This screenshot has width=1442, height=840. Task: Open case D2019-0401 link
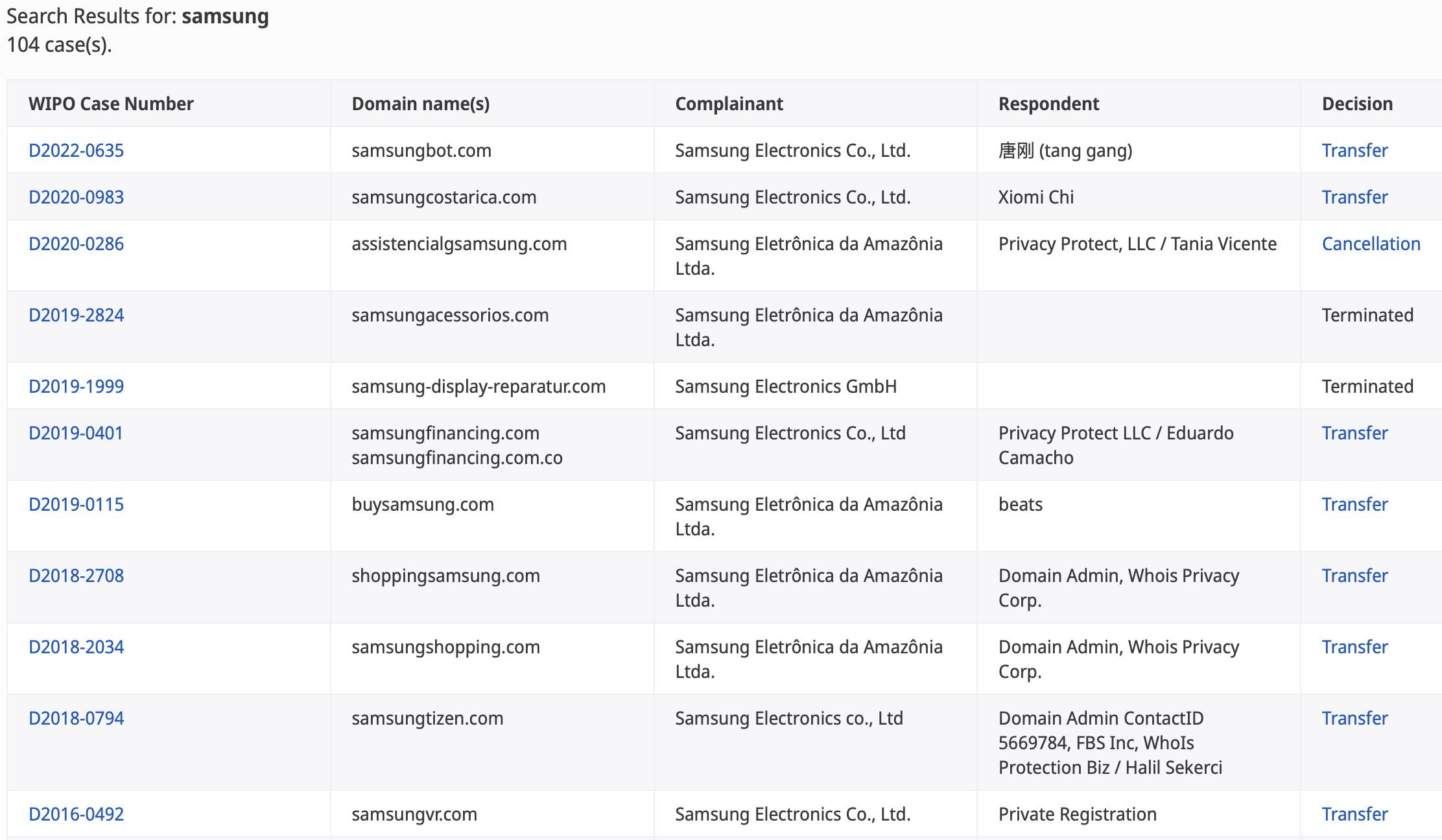pos(76,433)
